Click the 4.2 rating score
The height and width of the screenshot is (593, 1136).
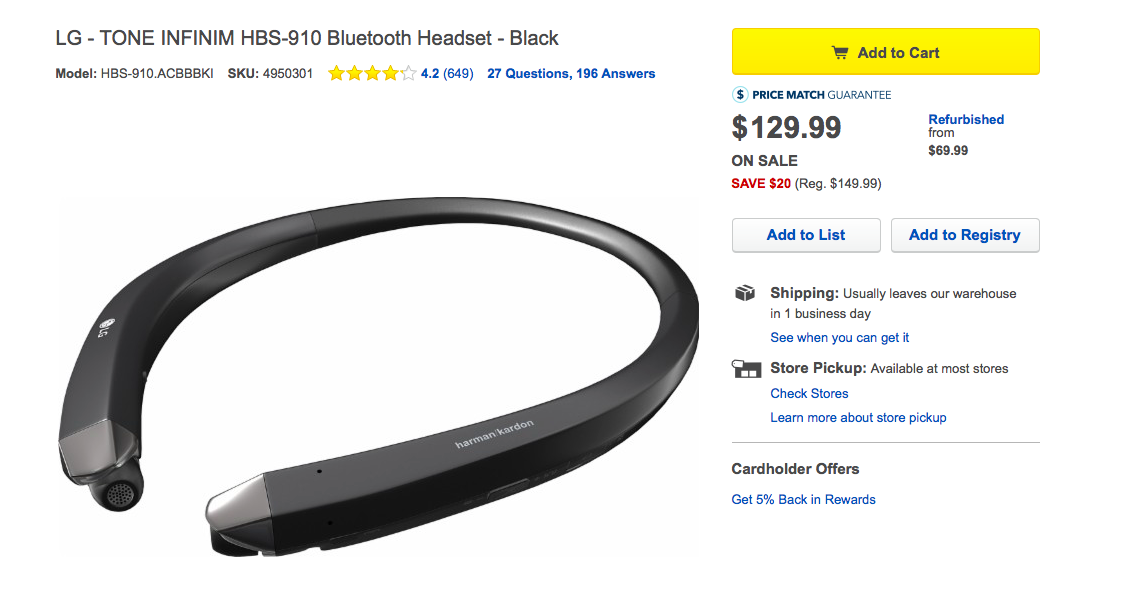pos(430,74)
